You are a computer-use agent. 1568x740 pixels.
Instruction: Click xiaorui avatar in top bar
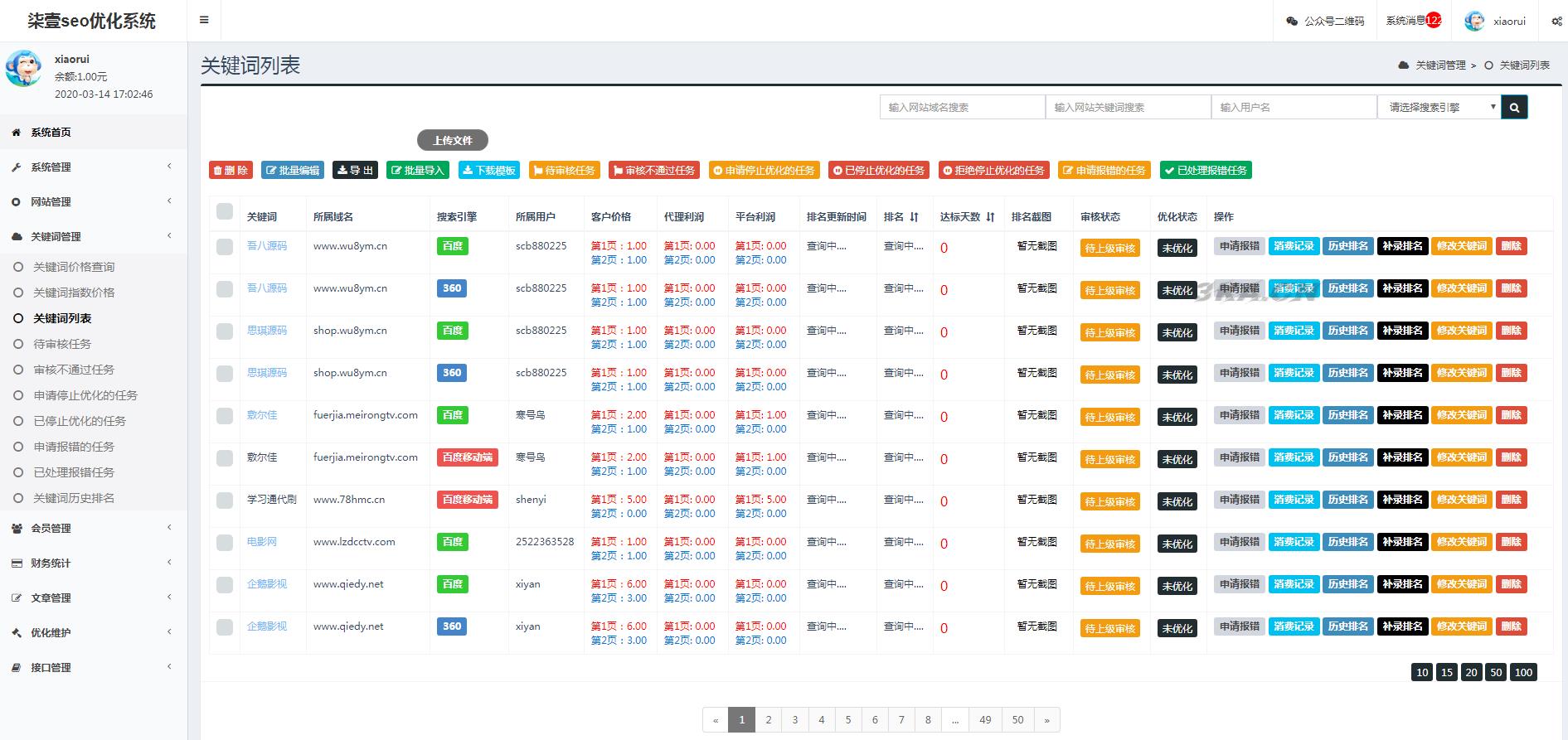tap(1474, 22)
